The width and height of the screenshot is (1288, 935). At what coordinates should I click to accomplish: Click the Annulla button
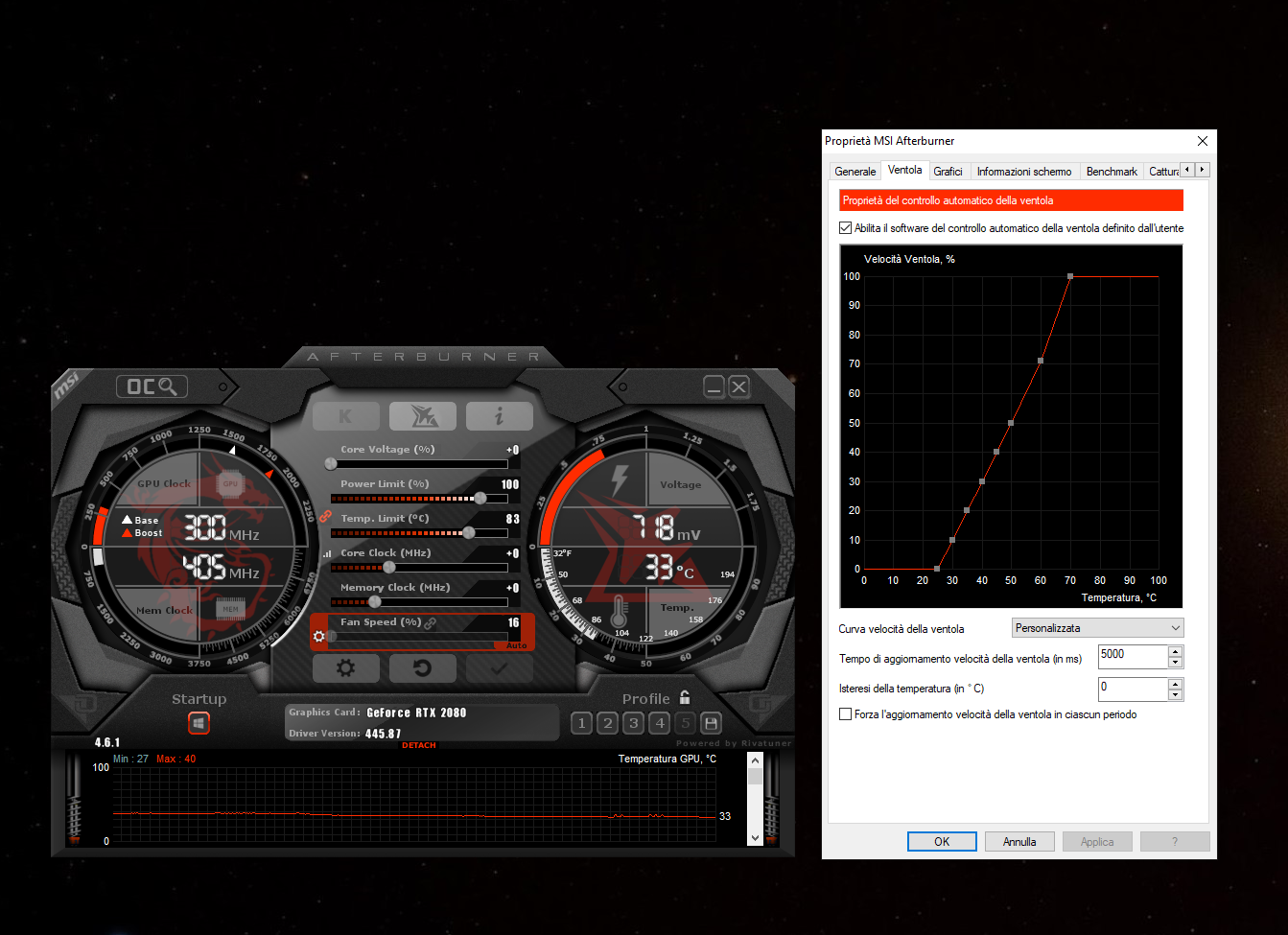(1019, 842)
